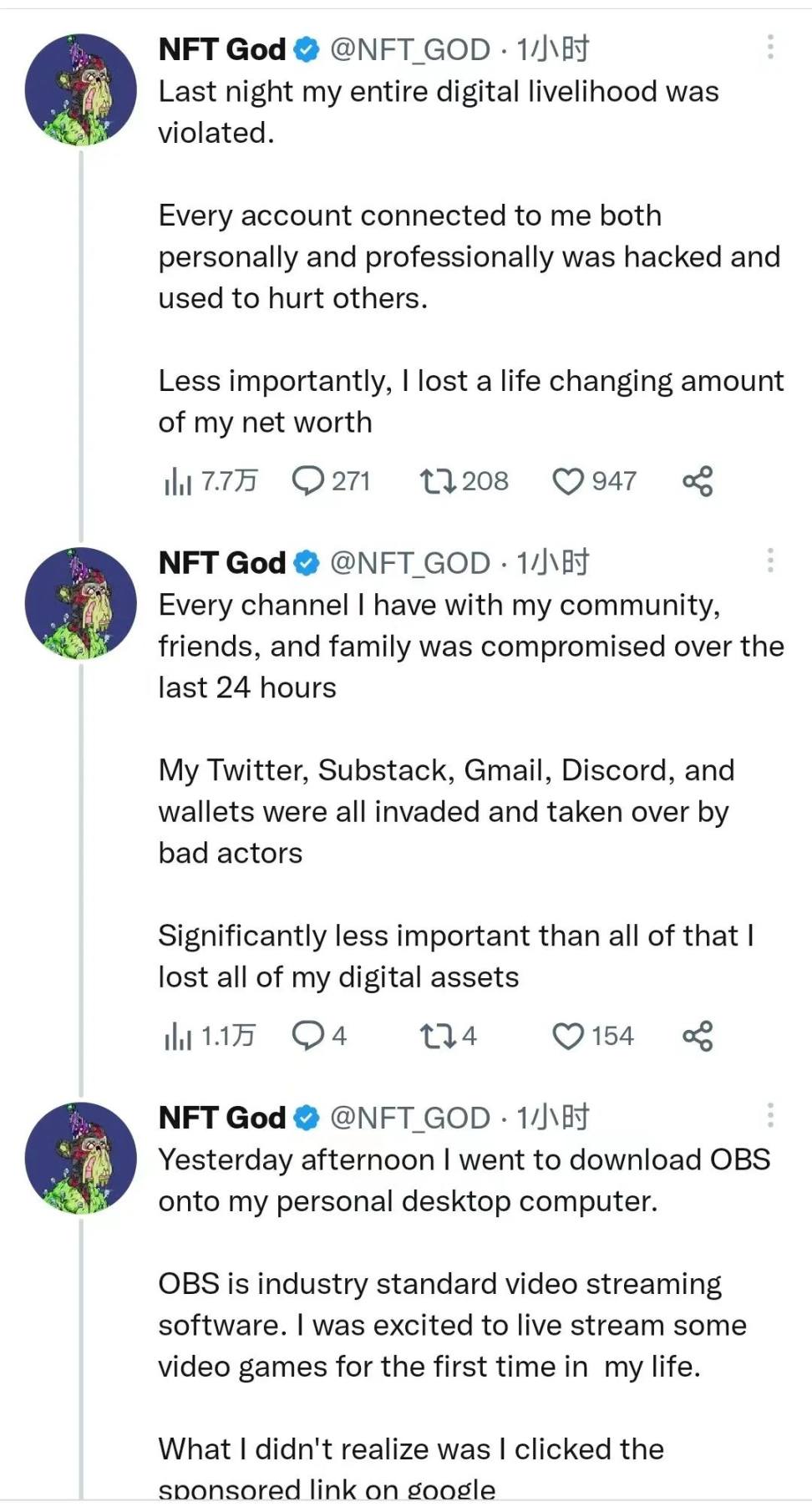View analytics icon showing 7.7万 views
The width and height of the screenshot is (812, 1512).
coord(178,481)
